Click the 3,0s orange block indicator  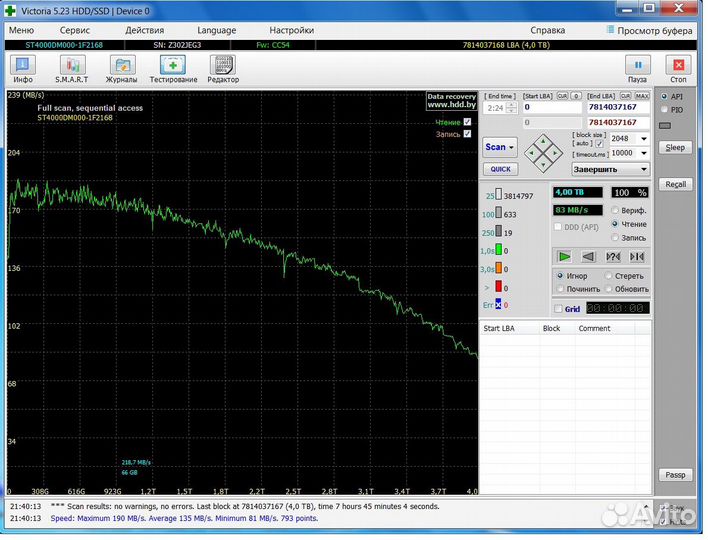pyautogui.click(x=498, y=268)
